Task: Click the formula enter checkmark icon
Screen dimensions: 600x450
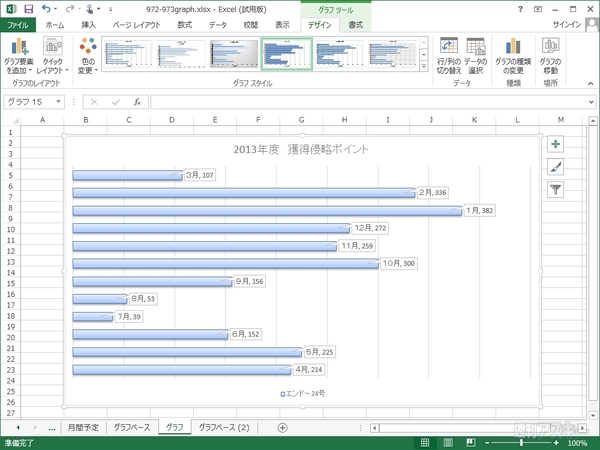Action: [x=116, y=102]
